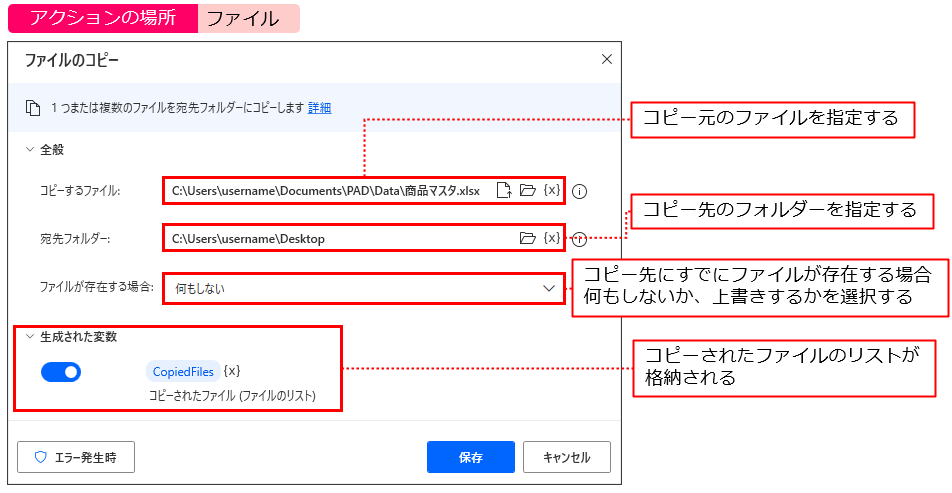Click the select file icon in コピーするファイル field
952x493 pixels.
click(505, 191)
